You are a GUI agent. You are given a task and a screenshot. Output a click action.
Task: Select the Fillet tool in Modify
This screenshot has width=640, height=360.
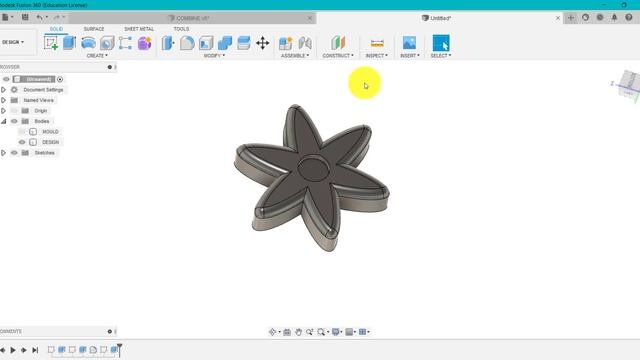click(187, 43)
